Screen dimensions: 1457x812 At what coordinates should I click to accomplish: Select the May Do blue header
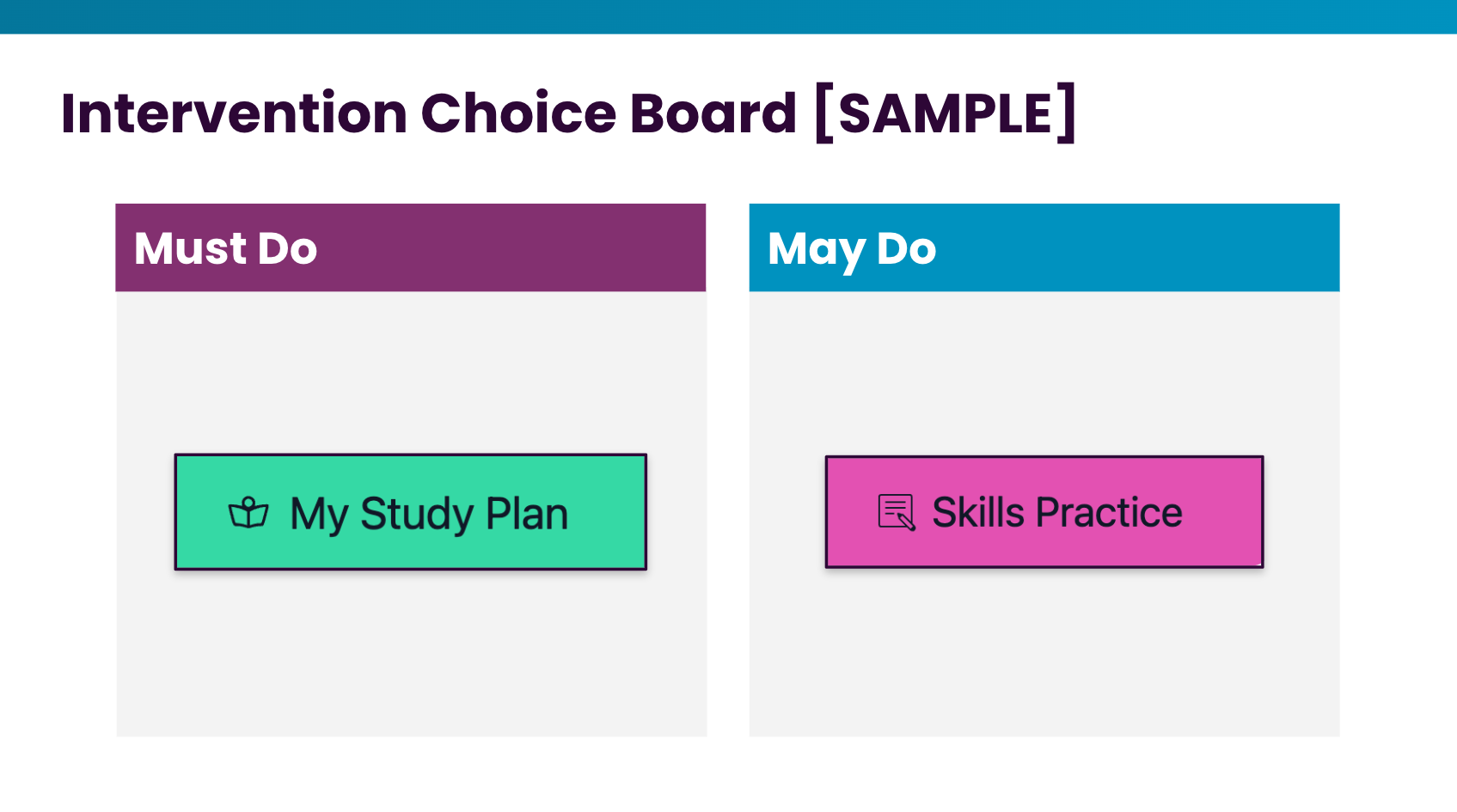[1044, 247]
